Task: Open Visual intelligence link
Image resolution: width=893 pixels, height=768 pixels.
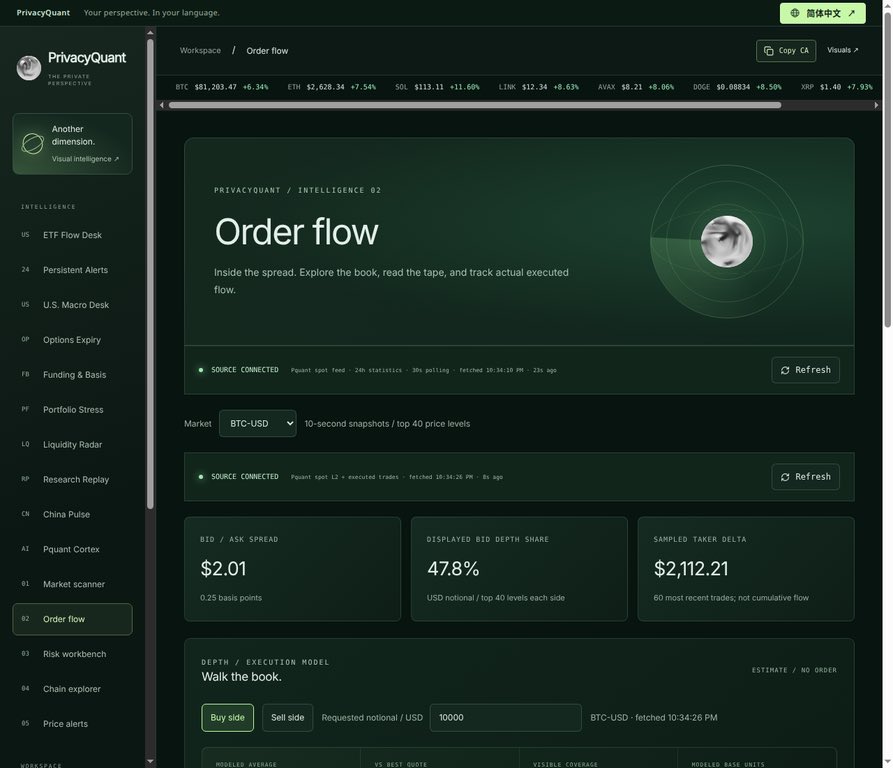Action: (x=85, y=159)
